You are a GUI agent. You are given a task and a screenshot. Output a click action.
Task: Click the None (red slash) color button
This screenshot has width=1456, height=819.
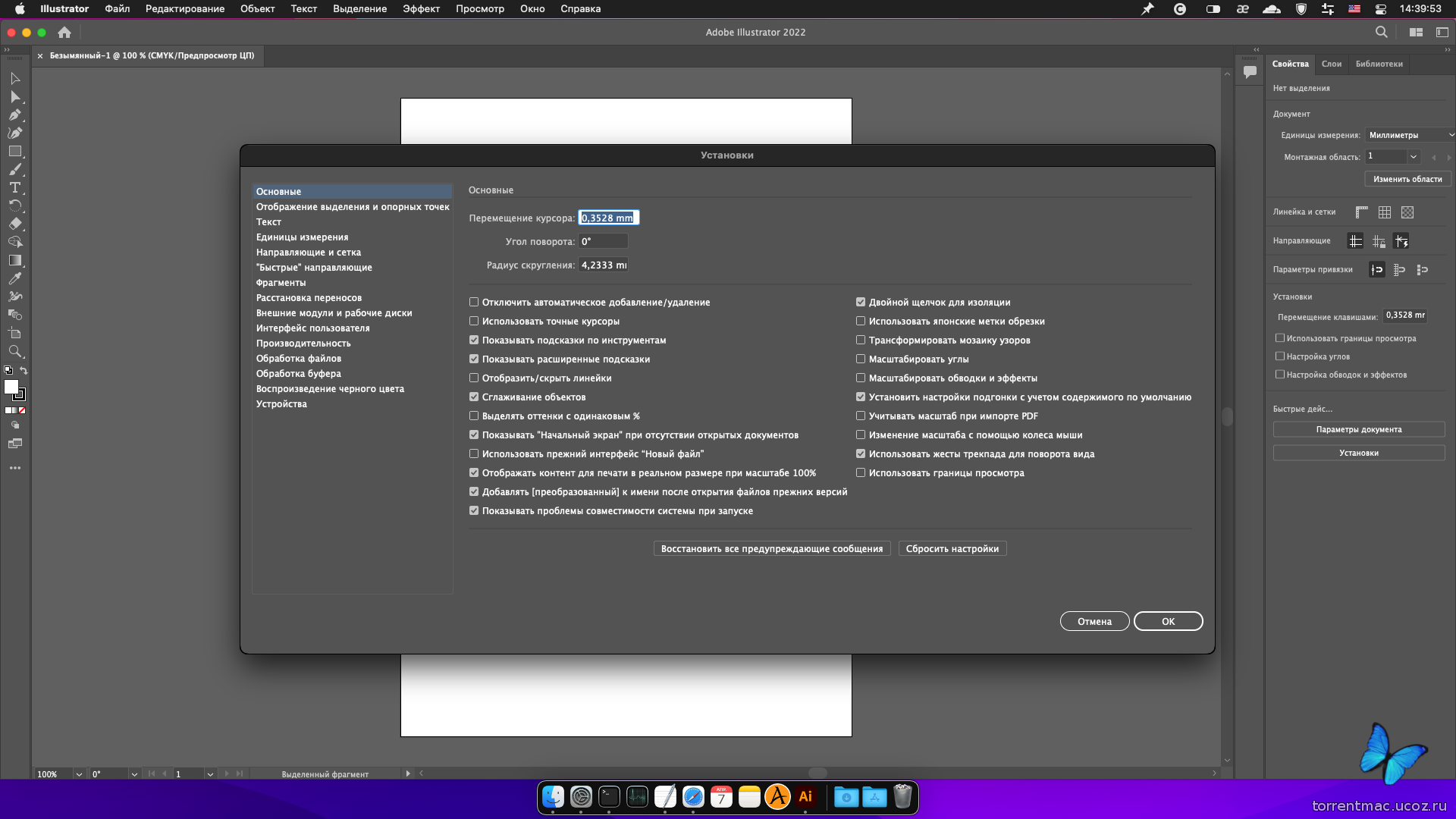pos(22,410)
